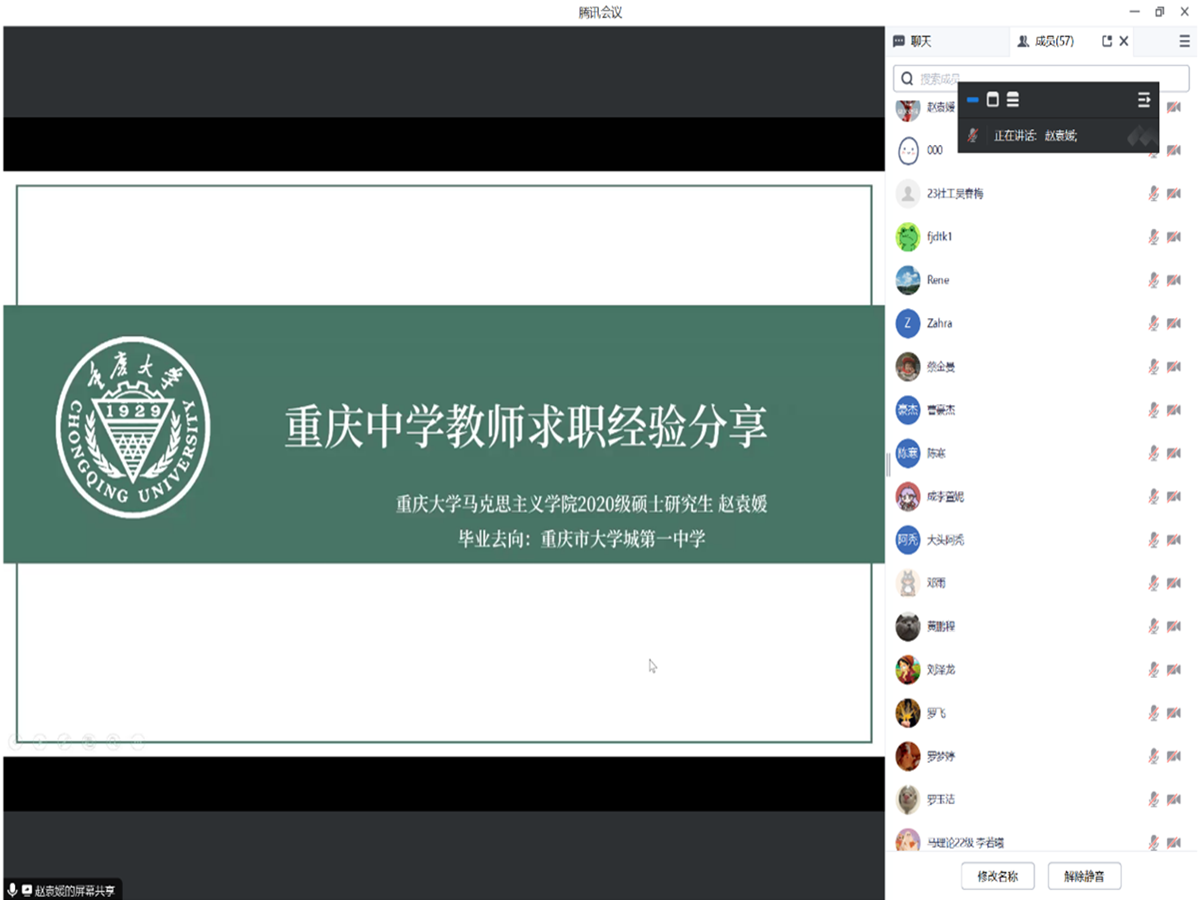
Task: Open the hamburger menu at top right
Action: point(1184,41)
